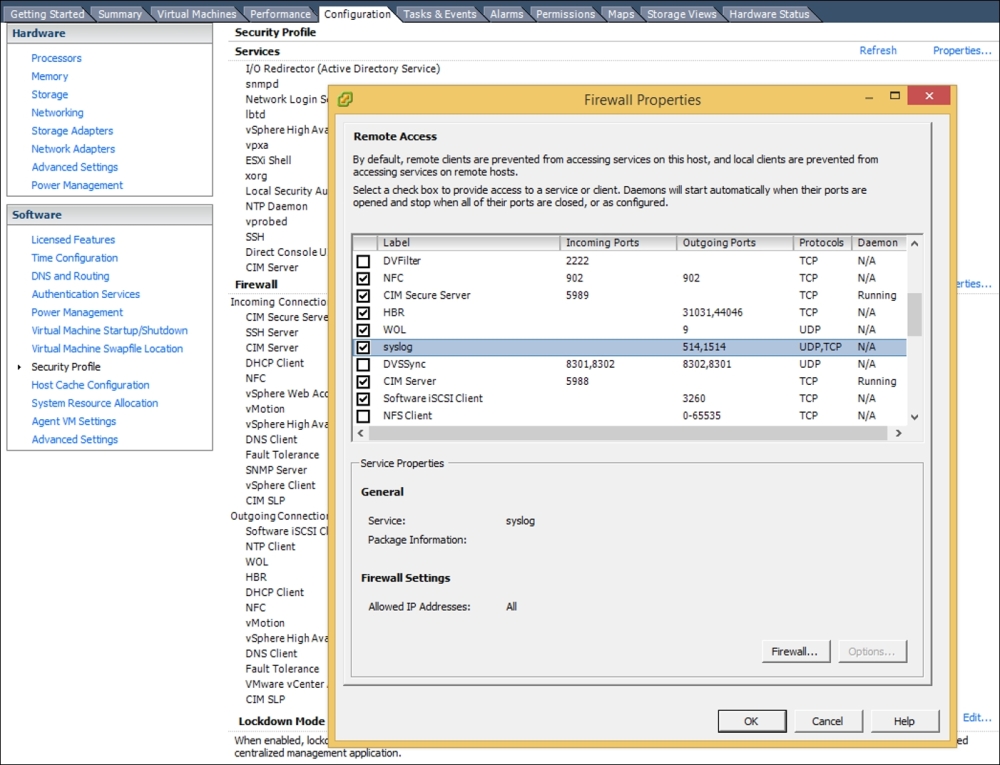Uncheck the HBR firewall checkbox
1000x765 pixels.
click(363, 313)
